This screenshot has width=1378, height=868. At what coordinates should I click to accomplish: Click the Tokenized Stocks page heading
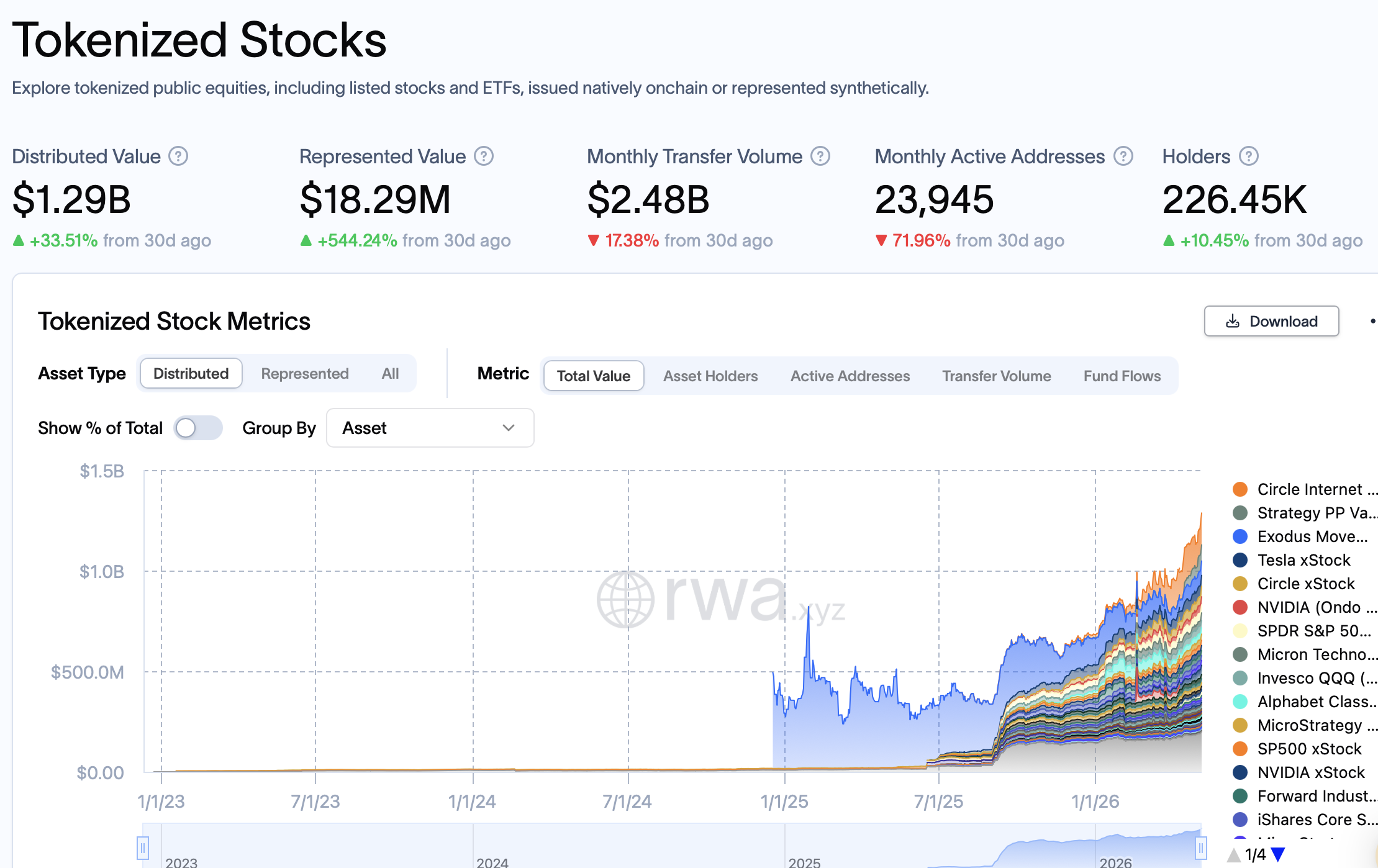click(x=199, y=40)
